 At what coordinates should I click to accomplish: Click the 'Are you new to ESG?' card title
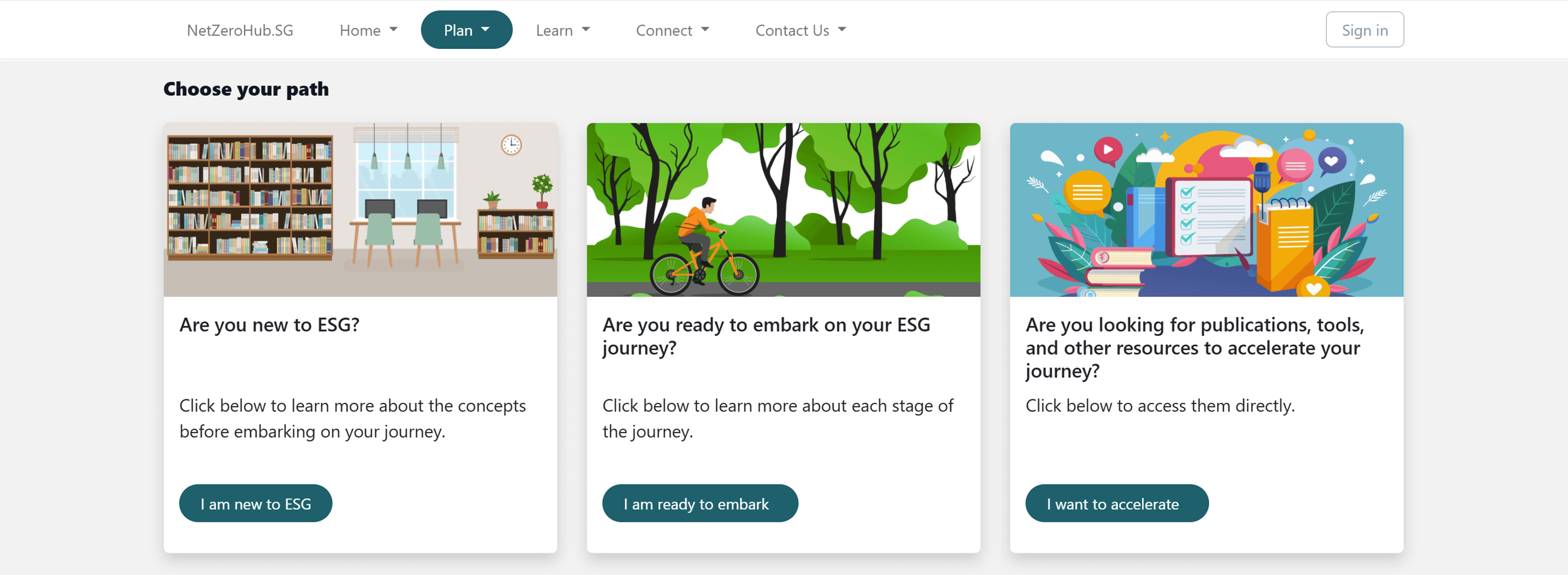(x=269, y=325)
